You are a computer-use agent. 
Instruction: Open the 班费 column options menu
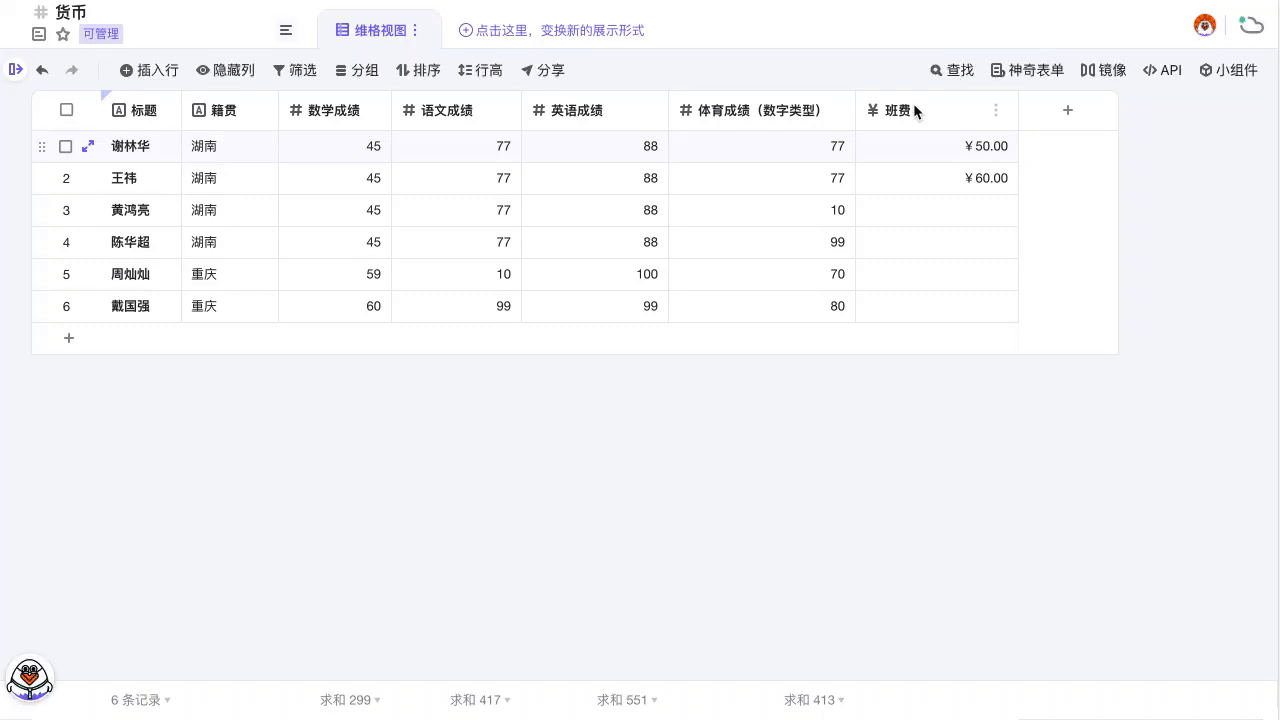pos(996,110)
